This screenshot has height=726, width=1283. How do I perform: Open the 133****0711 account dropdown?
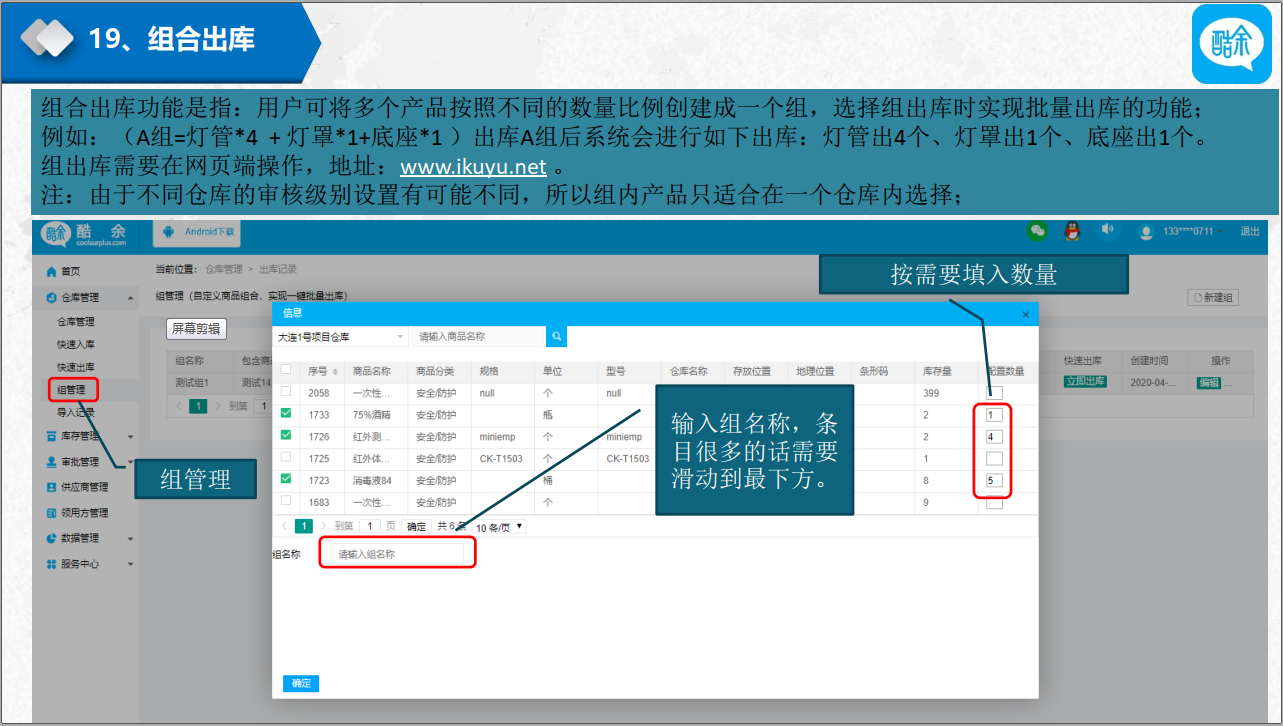coord(1192,232)
